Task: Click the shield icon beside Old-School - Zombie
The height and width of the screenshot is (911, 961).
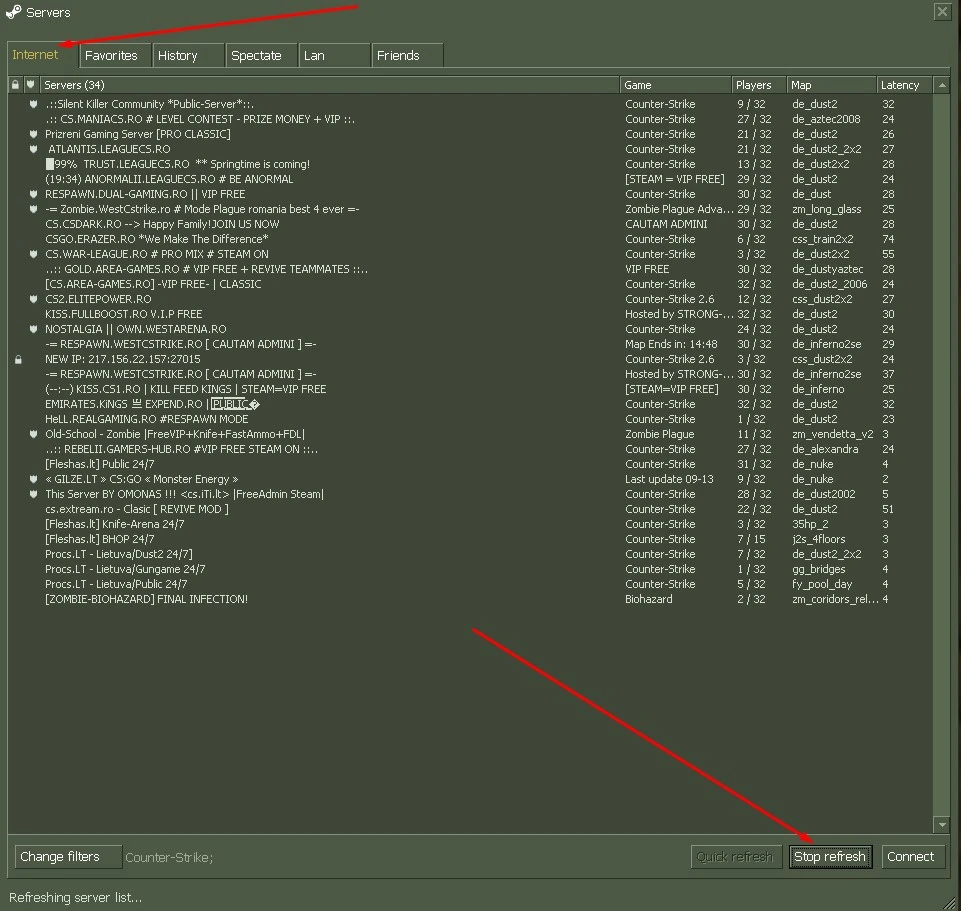Action: (34, 434)
